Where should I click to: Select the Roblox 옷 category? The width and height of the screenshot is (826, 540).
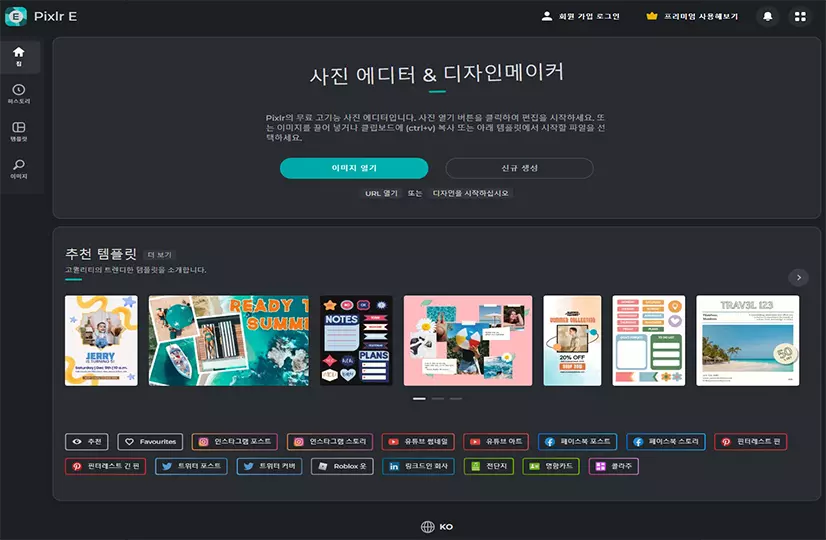tap(342, 466)
